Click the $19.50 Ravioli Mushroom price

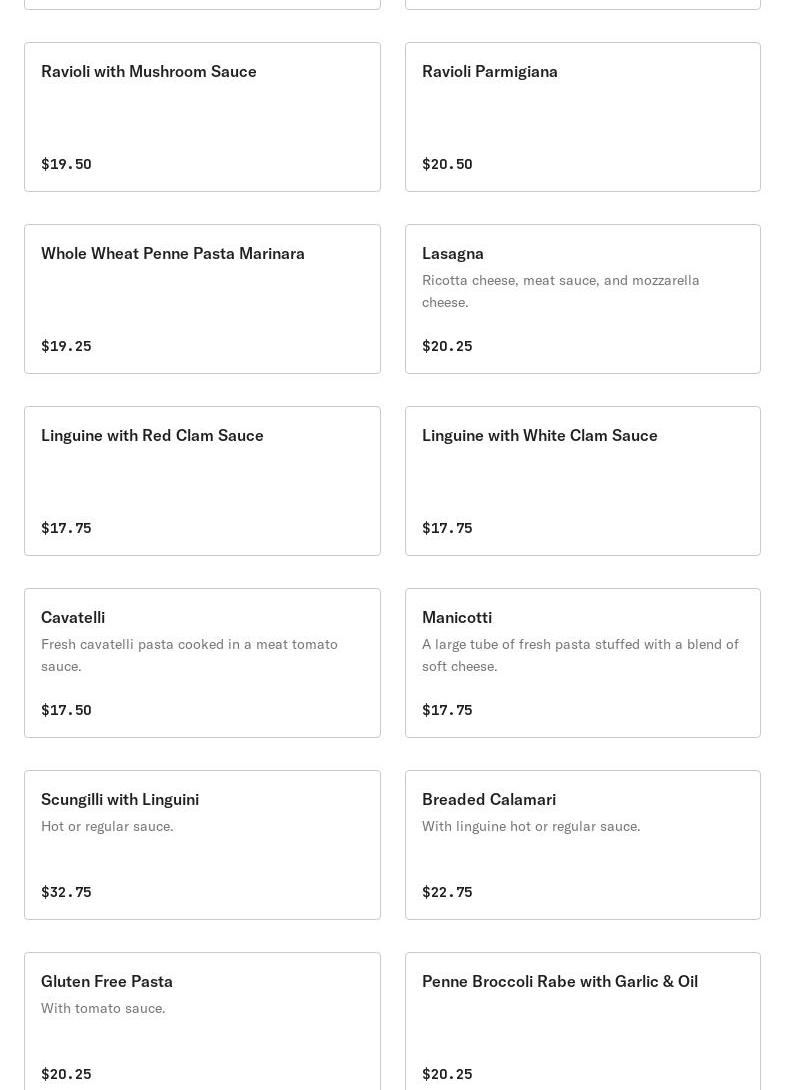[x=66, y=164]
